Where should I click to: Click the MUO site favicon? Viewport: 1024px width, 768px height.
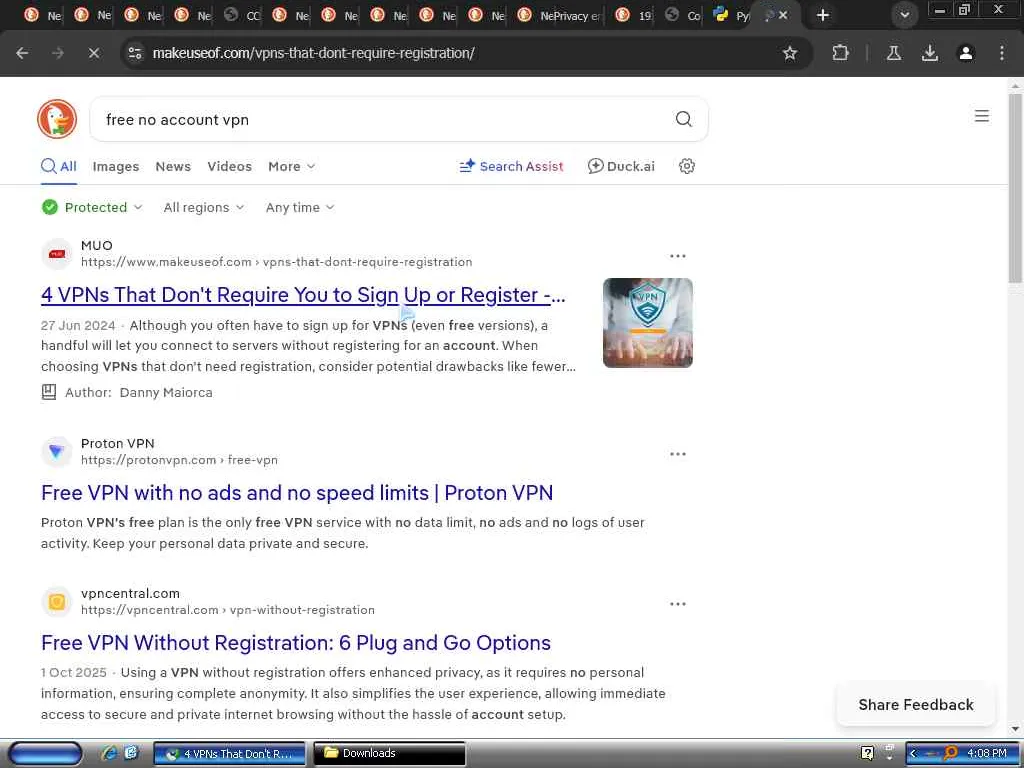(x=57, y=254)
